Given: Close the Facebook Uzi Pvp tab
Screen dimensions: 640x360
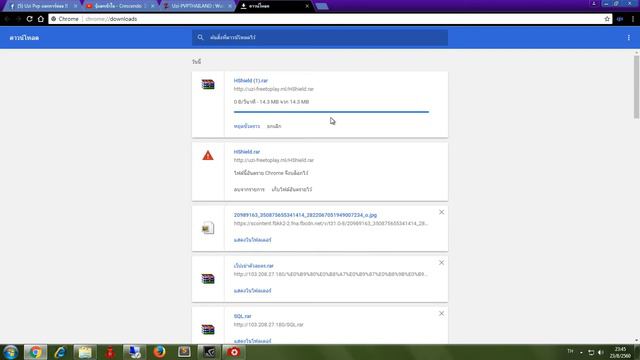Looking at the screenshot, I should [x=76, y=6].
